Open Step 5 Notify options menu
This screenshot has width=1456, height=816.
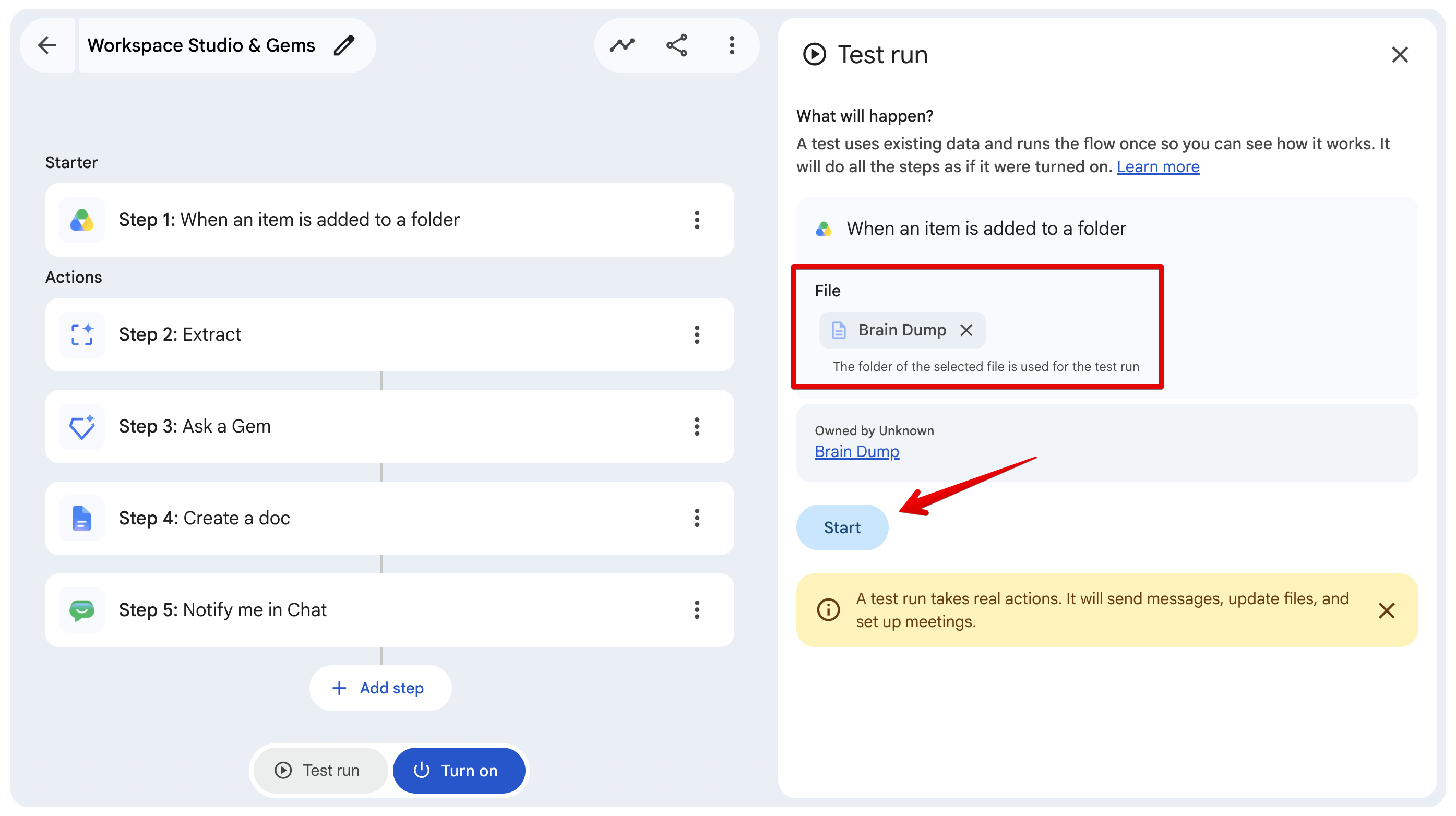click(x=697, y=610)
